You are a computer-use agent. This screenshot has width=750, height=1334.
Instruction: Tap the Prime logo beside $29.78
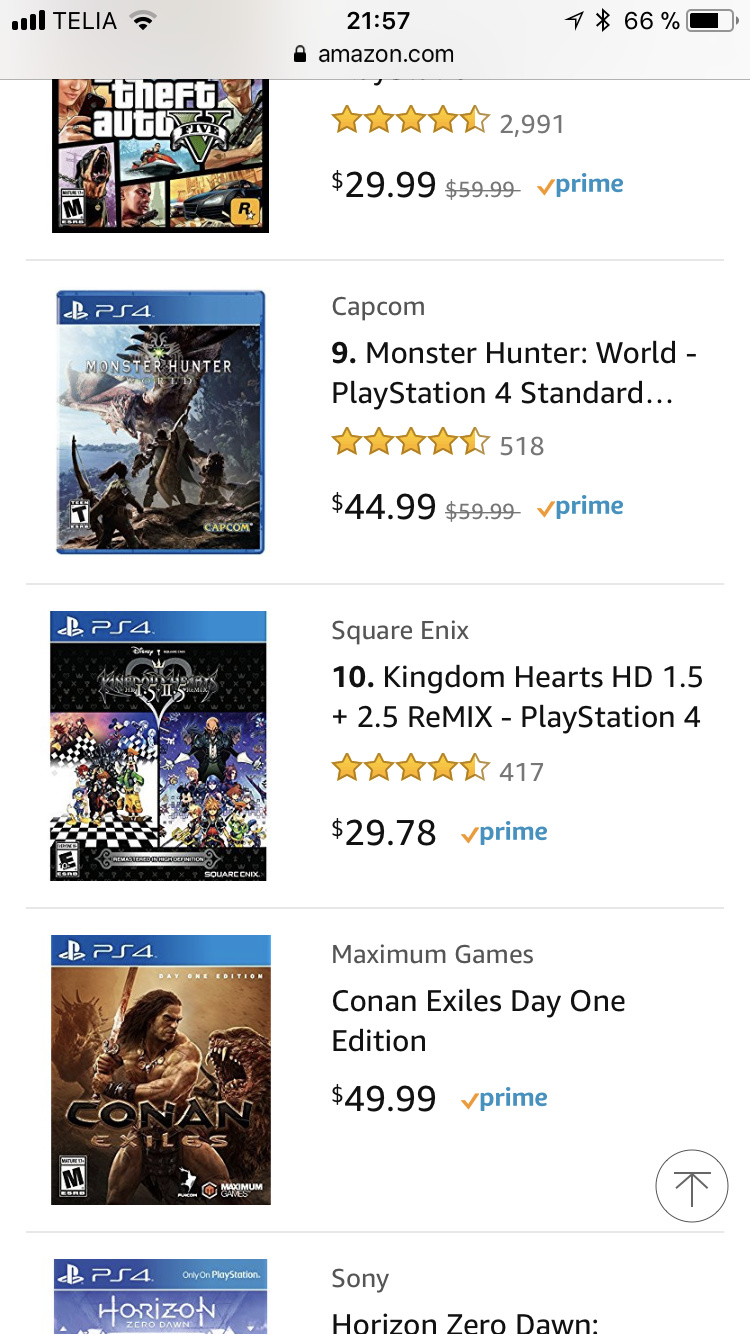tap(503, 833)
